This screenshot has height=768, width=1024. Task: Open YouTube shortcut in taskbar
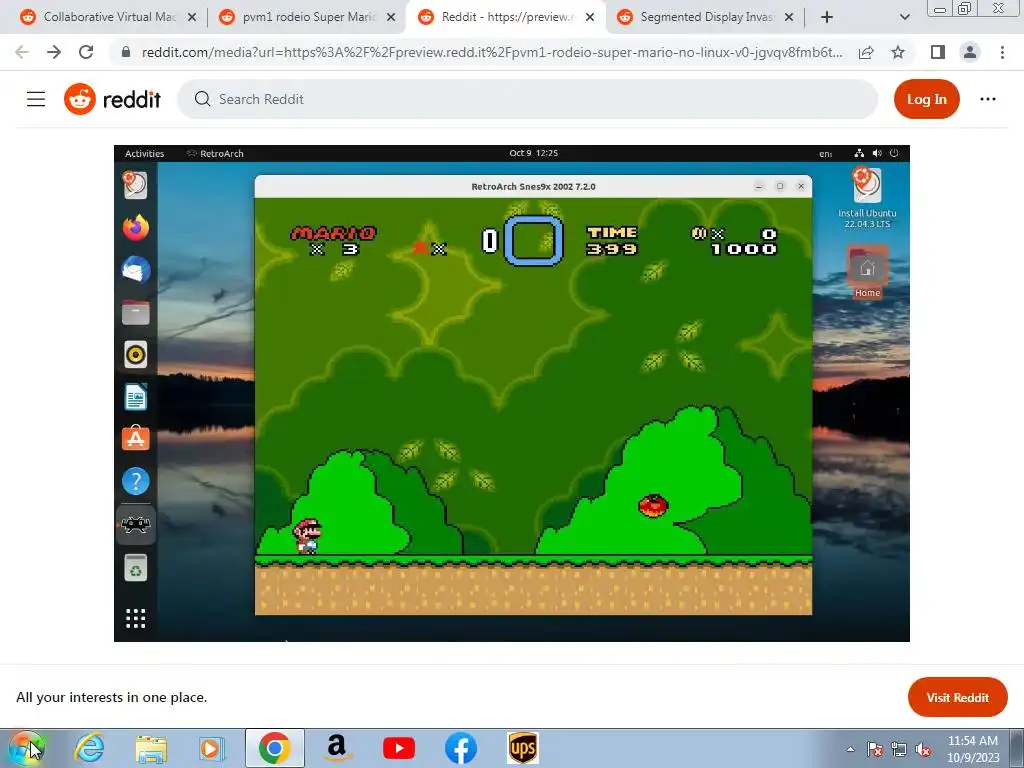(x=399, y=748)
